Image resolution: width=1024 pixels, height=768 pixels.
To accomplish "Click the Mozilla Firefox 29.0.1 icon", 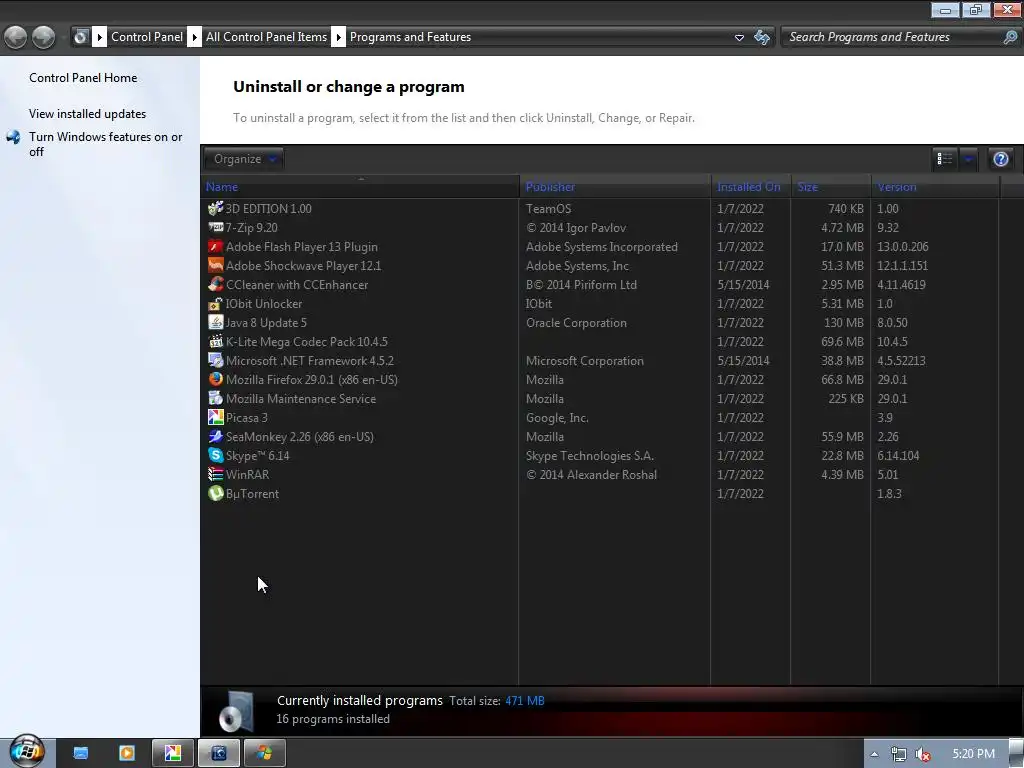I will pyautogui.click(x=216, y=379).
